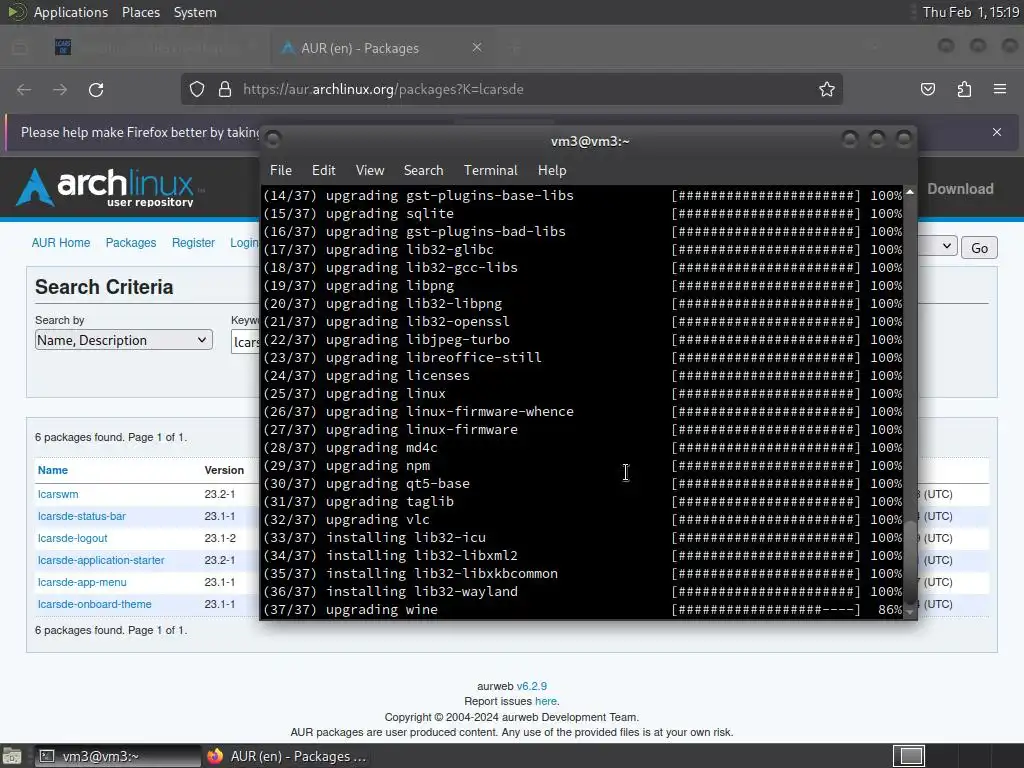1024x768 pixels.
Task: Click the Version column header
Action: tap(224, 470)
